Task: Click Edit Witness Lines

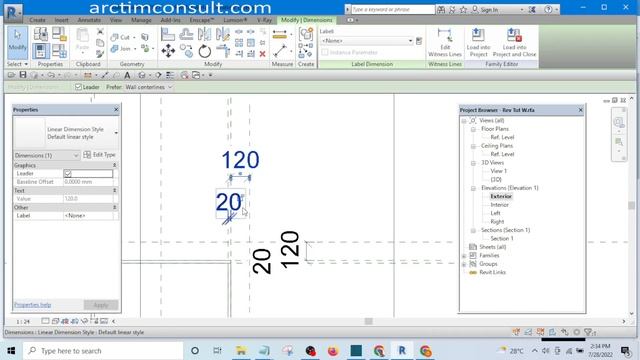Action: click(x=444, y=42)
